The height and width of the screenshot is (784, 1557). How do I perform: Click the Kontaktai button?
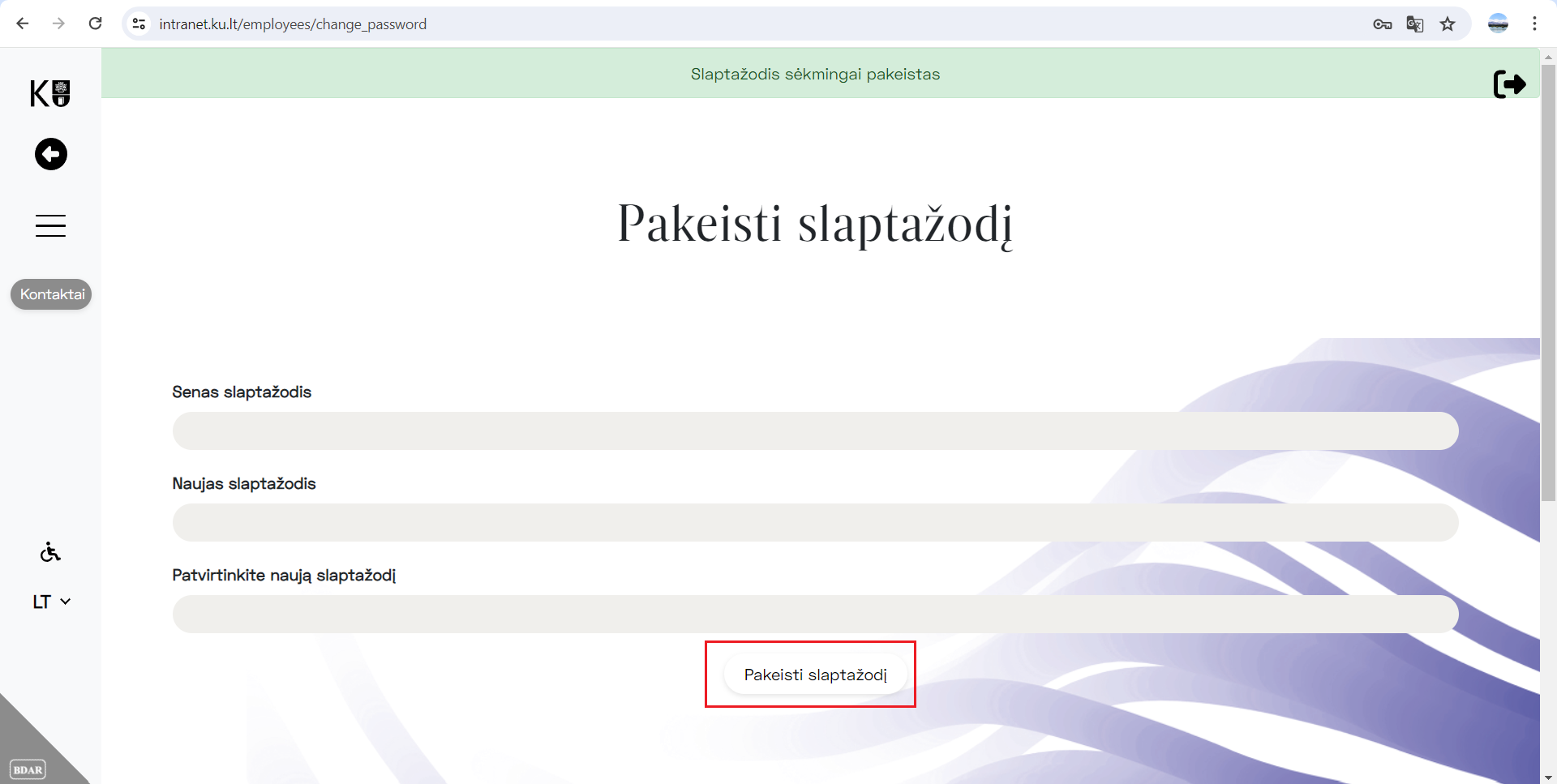point(50,293)
